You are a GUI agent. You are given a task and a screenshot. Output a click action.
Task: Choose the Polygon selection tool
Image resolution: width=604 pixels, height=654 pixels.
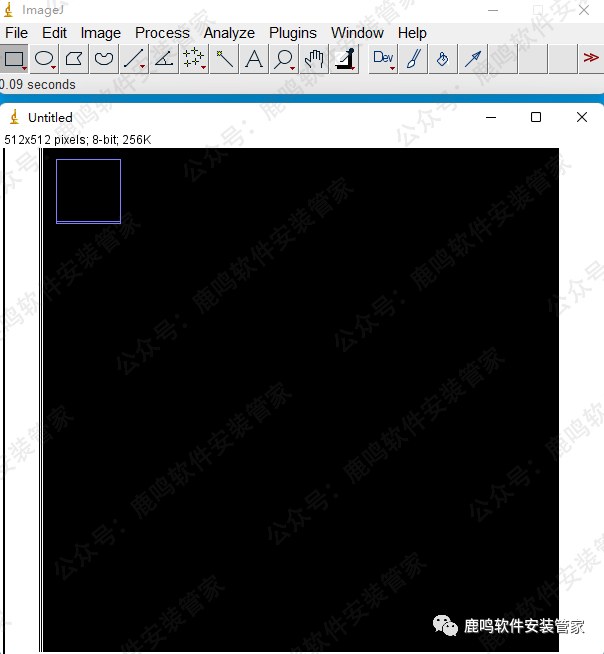click(74, 59)
